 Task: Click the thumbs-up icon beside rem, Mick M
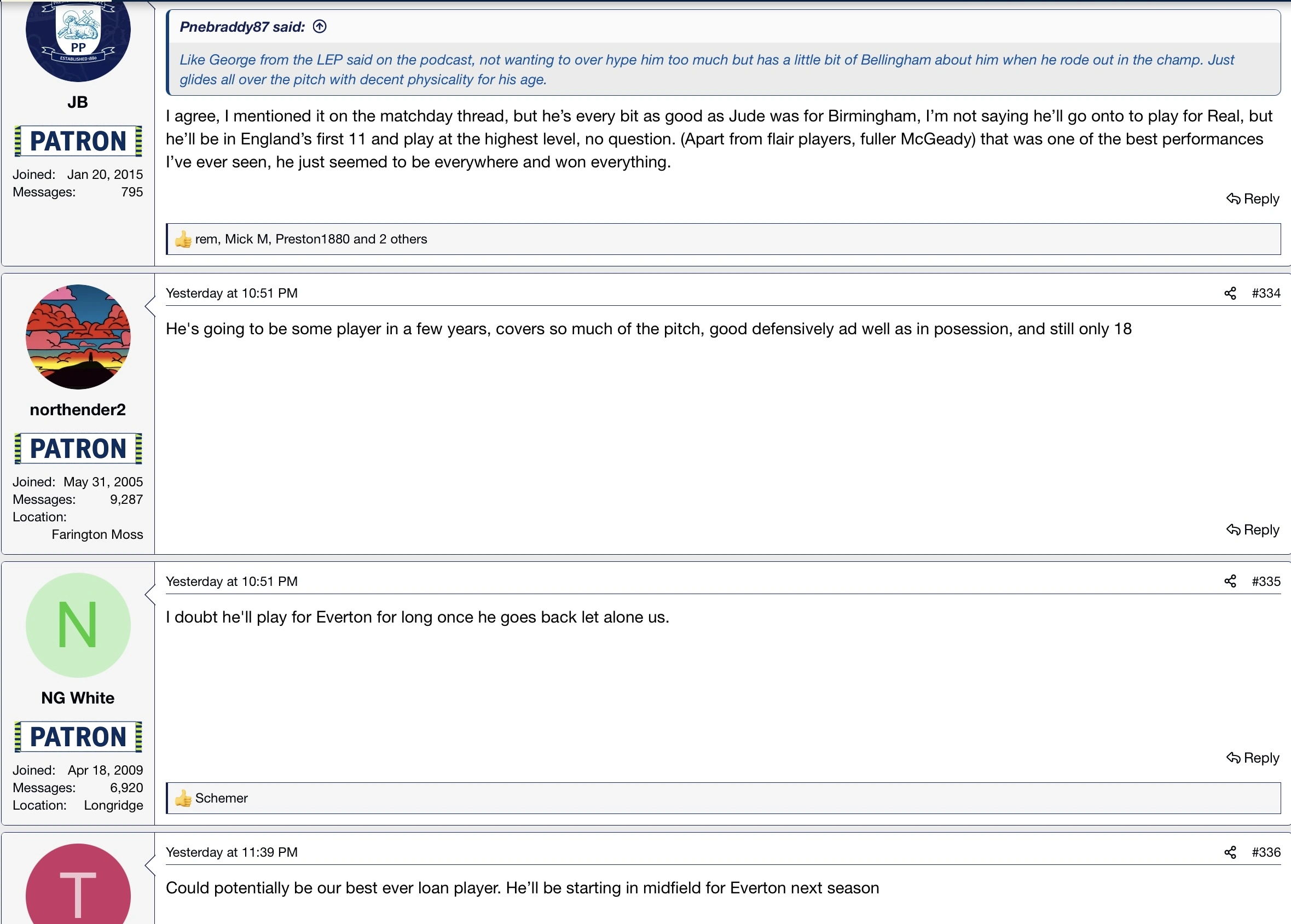(183, 239)
